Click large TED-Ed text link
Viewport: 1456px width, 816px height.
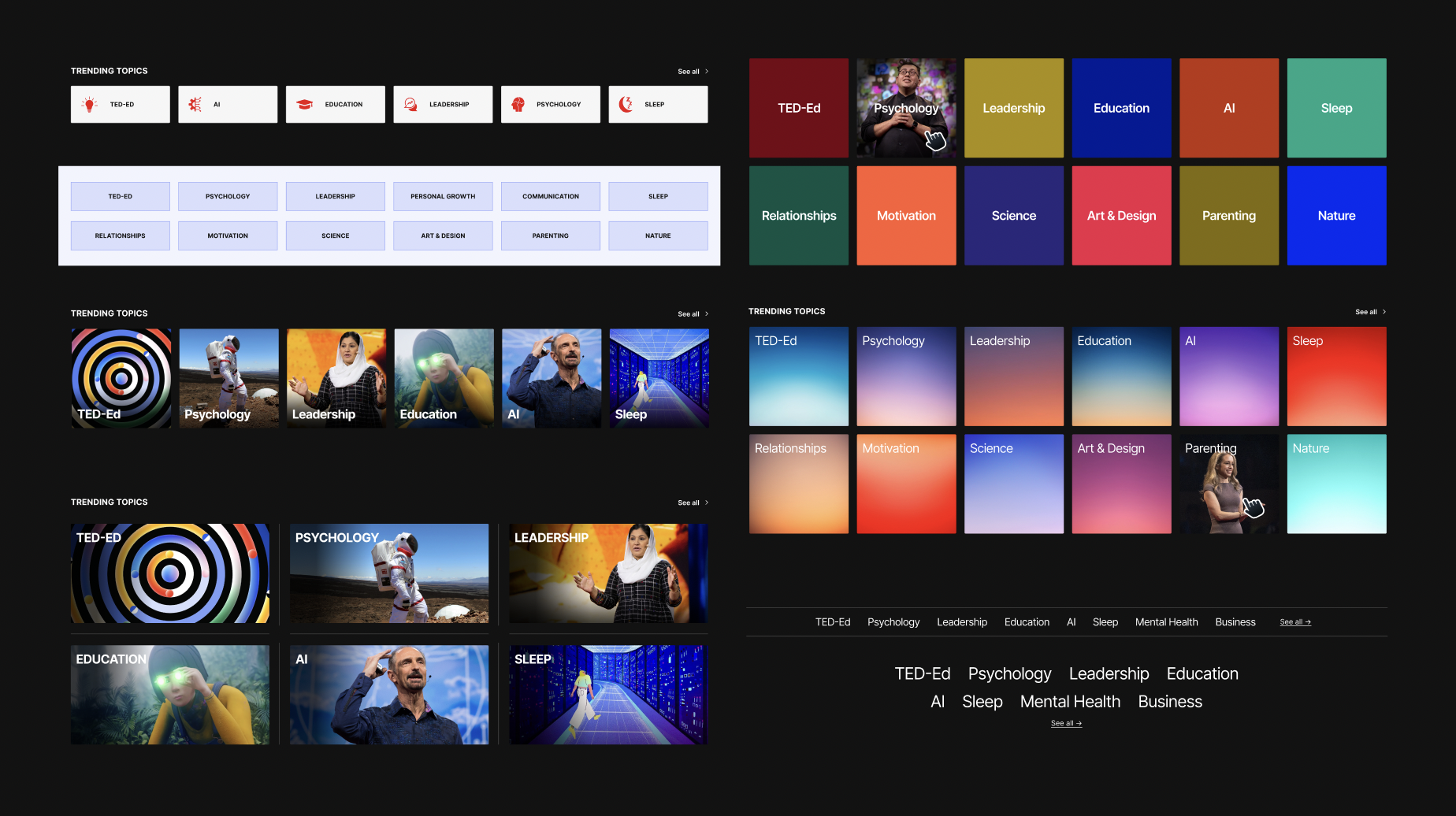(x=923, y=674)
